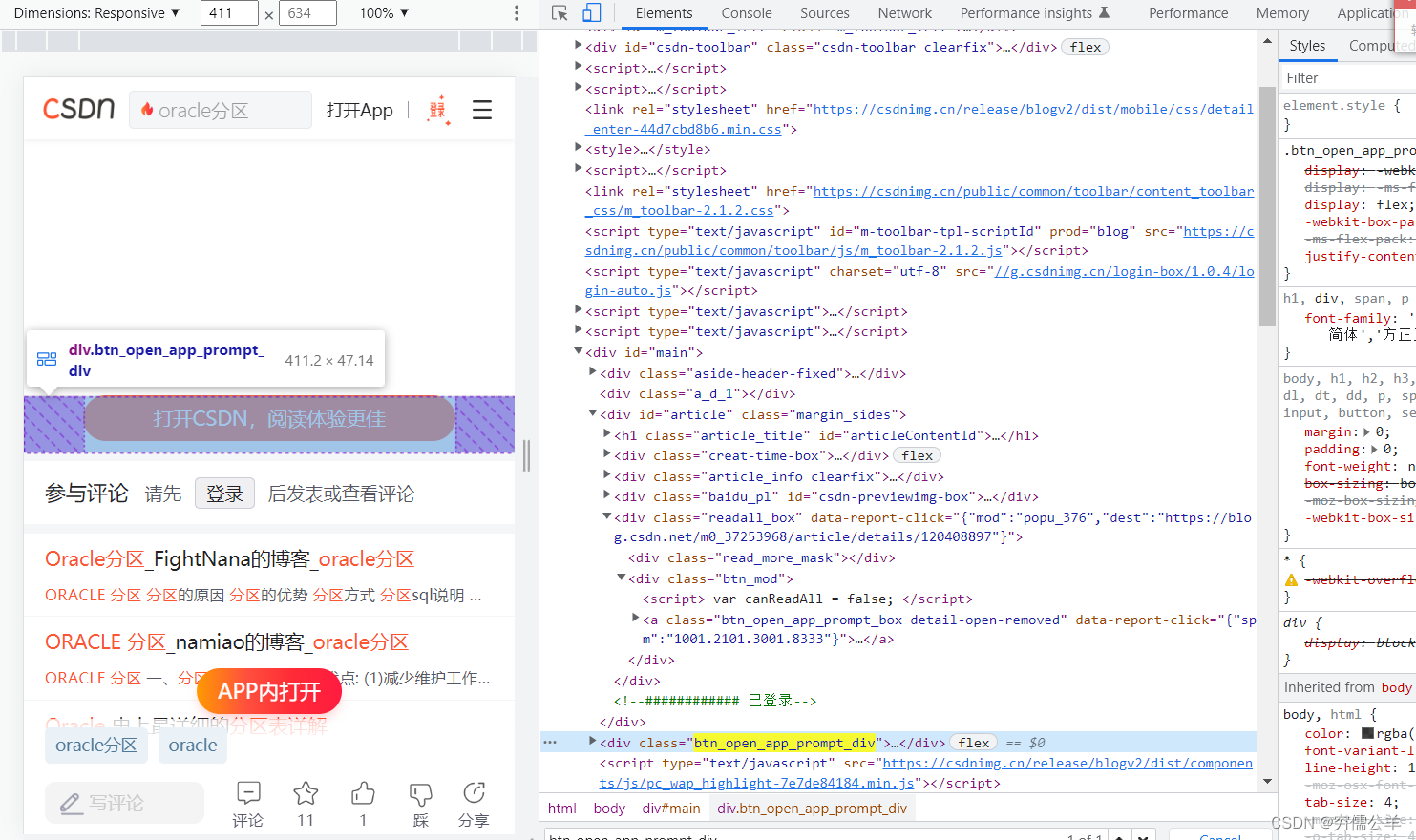The width and height of the screenshot is (1416, 840).
Task: Switch to the Console tab
Action: pyautogui.click(x=747, y=13)
